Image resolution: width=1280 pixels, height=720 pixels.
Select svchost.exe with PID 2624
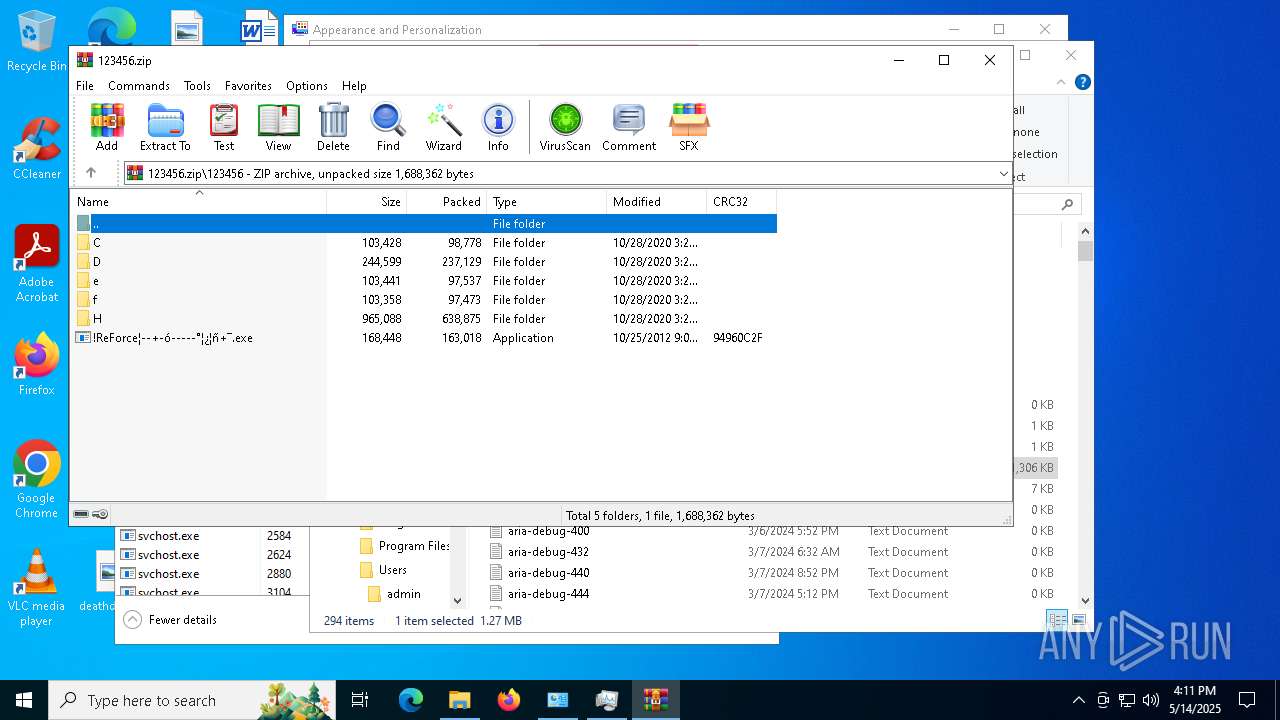[207, 555]
